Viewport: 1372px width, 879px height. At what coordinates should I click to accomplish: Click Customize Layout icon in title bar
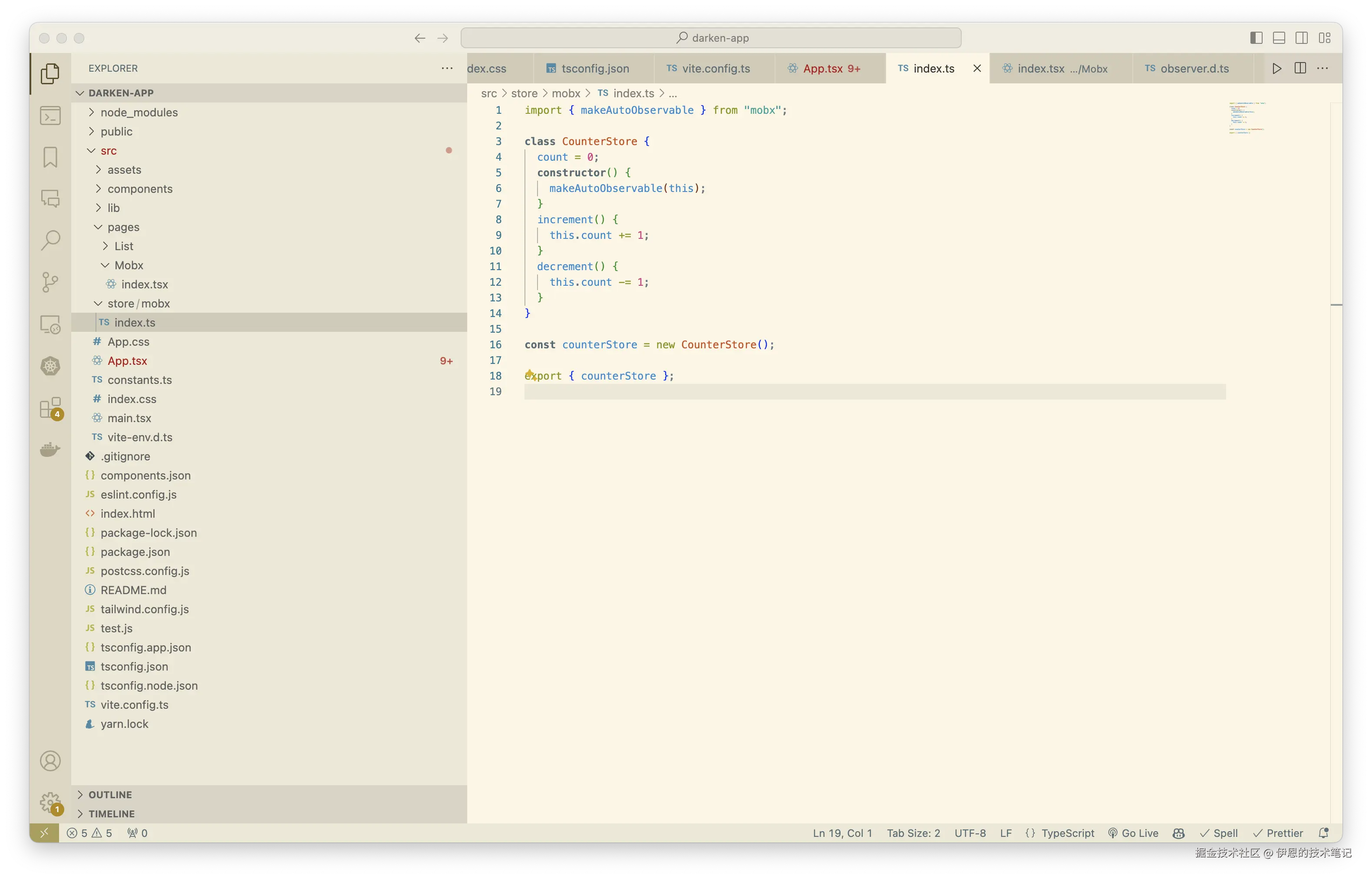coord(1325,38)
